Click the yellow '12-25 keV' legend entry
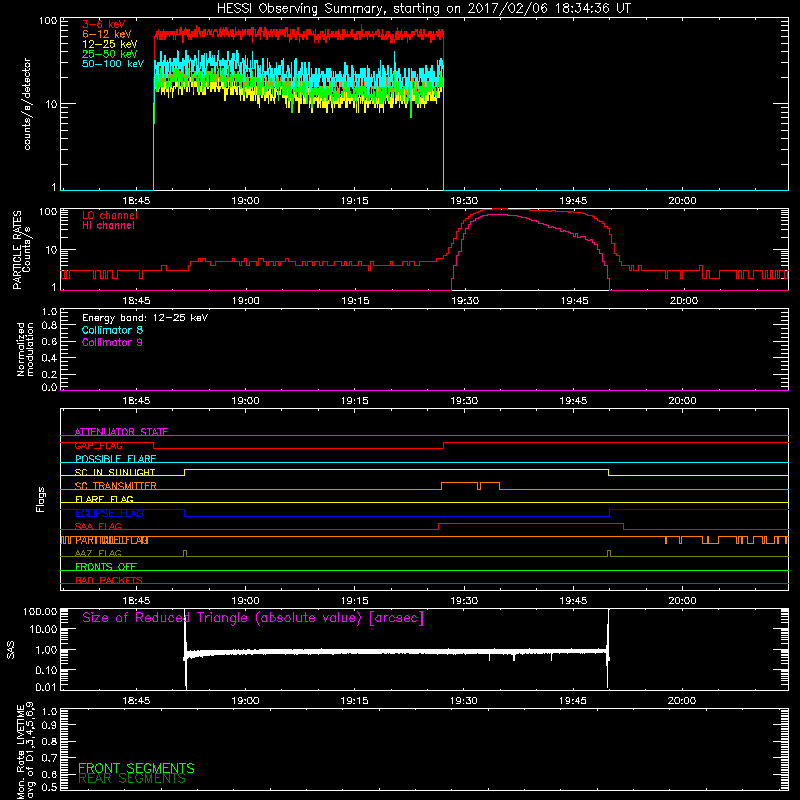The width and height of the screenshot is (800, 800). [x=110, y=44]
